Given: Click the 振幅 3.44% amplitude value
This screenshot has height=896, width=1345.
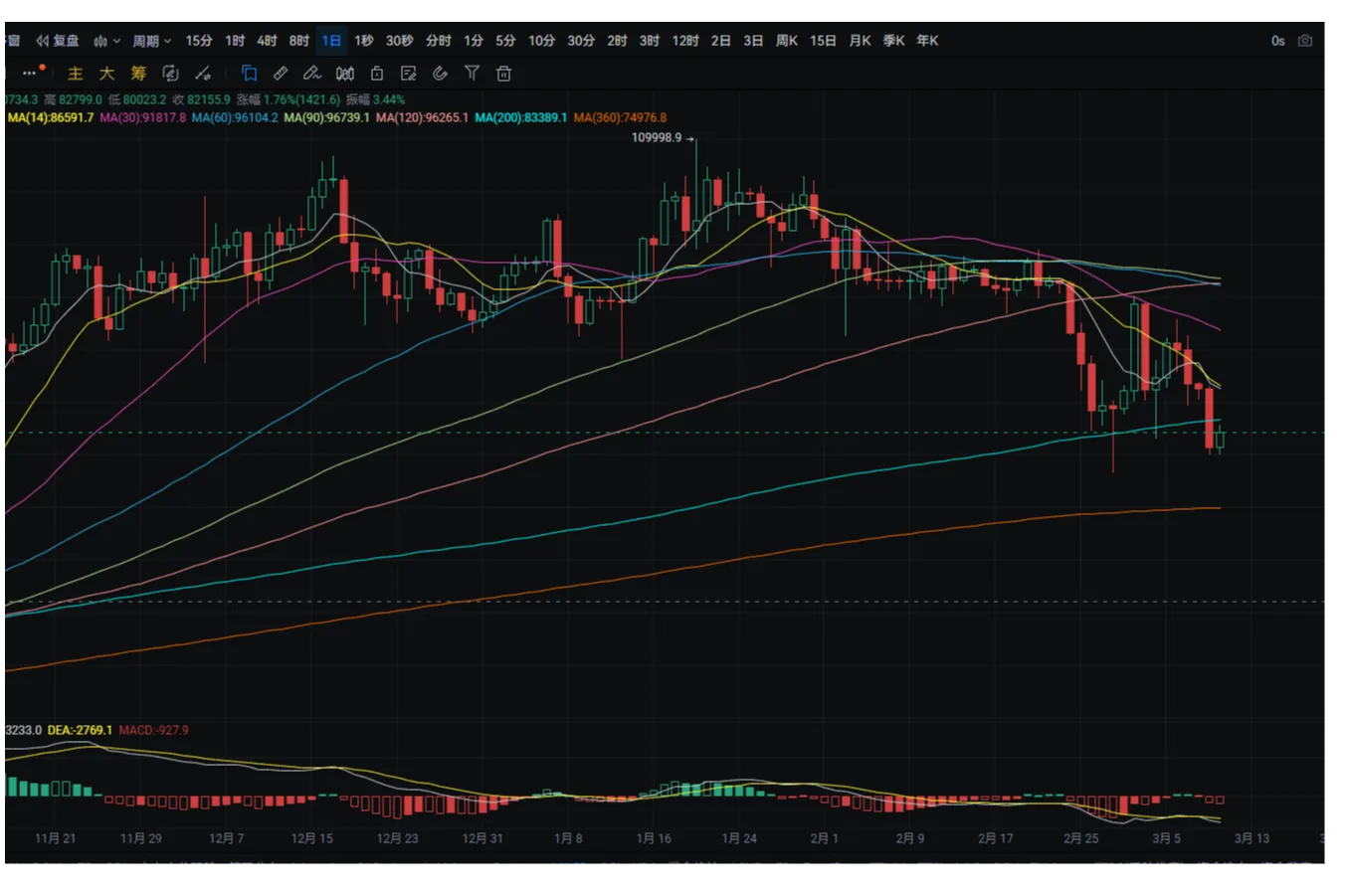Looking at the screenshot, I should pyautogui.click(x=375, y=99).
